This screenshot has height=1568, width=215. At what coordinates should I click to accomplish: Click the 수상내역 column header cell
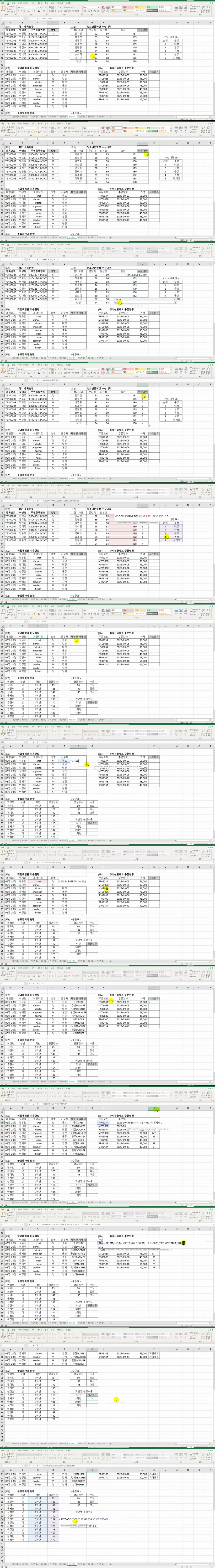[x=143, y=29]
